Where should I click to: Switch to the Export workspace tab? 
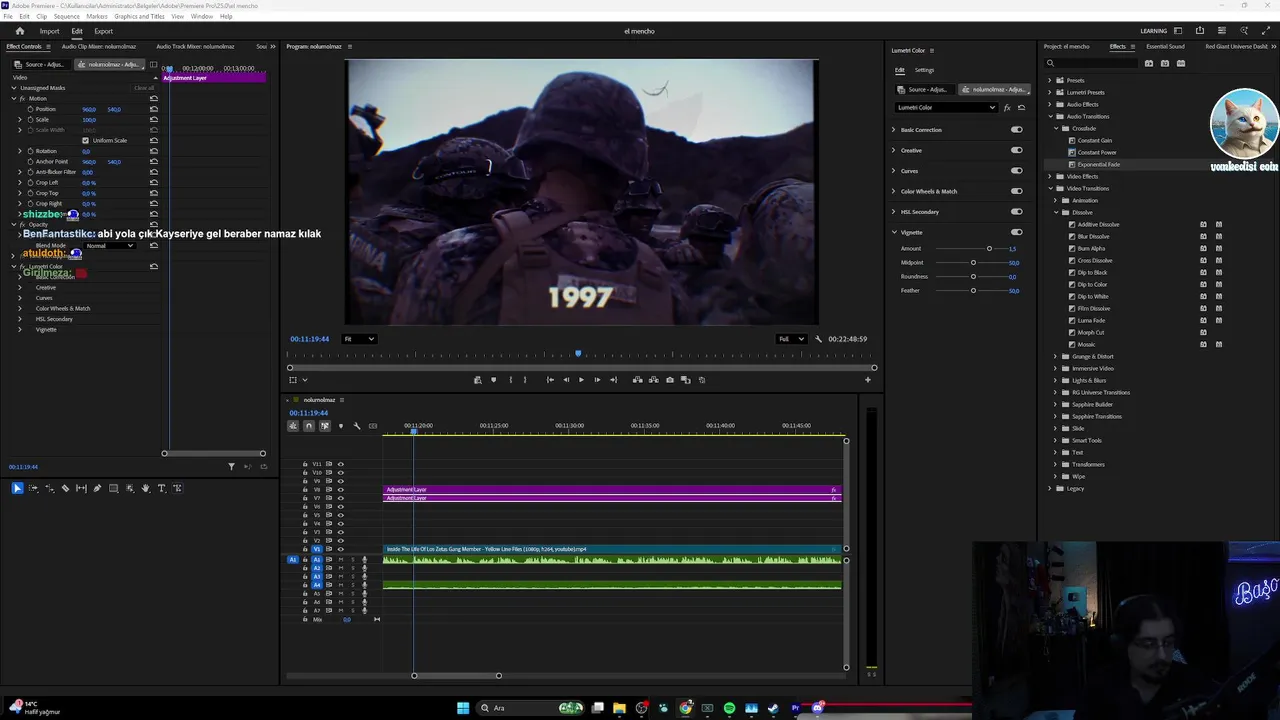pos(103,31)
